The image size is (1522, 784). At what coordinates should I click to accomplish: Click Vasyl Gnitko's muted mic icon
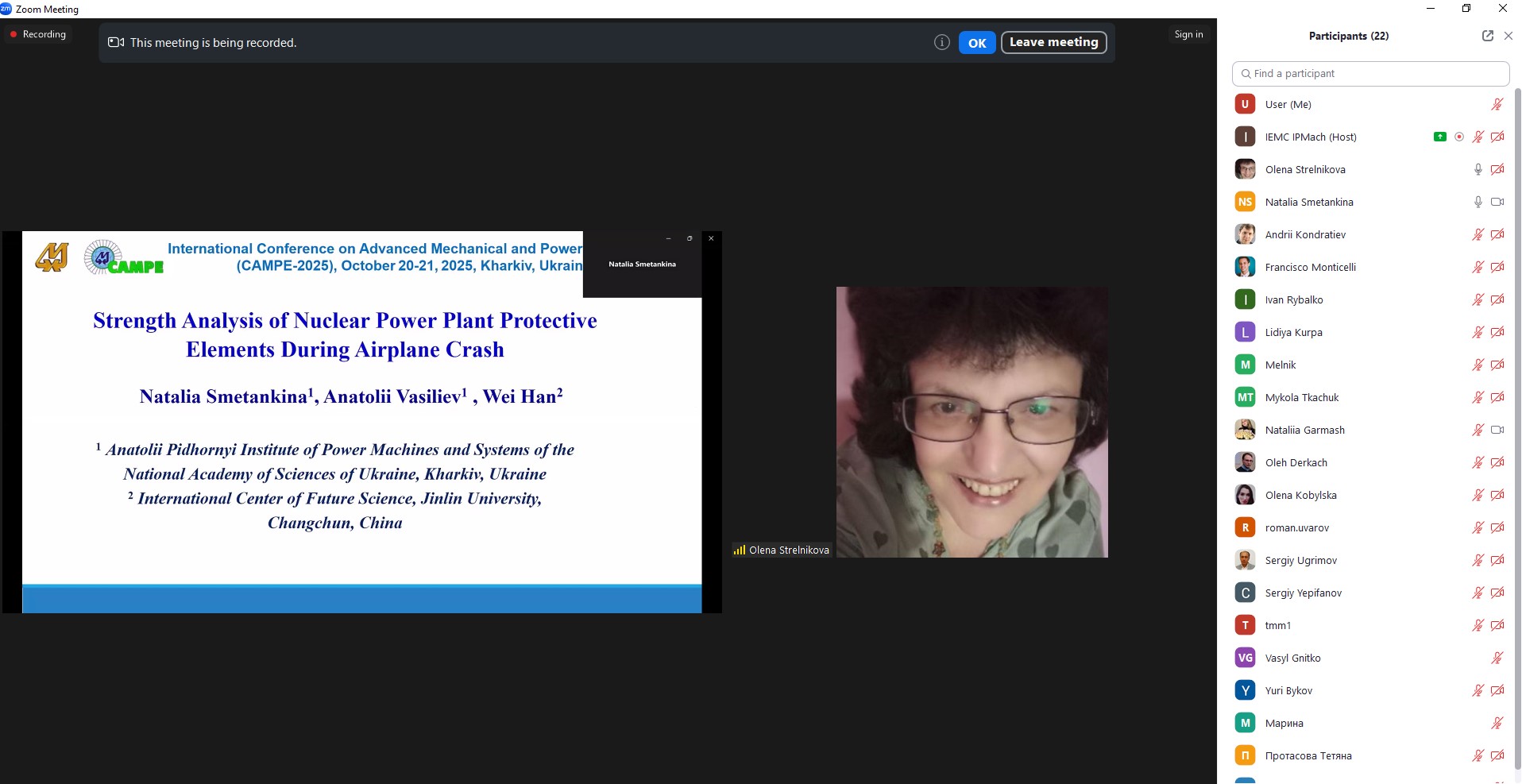[1497, 658]
